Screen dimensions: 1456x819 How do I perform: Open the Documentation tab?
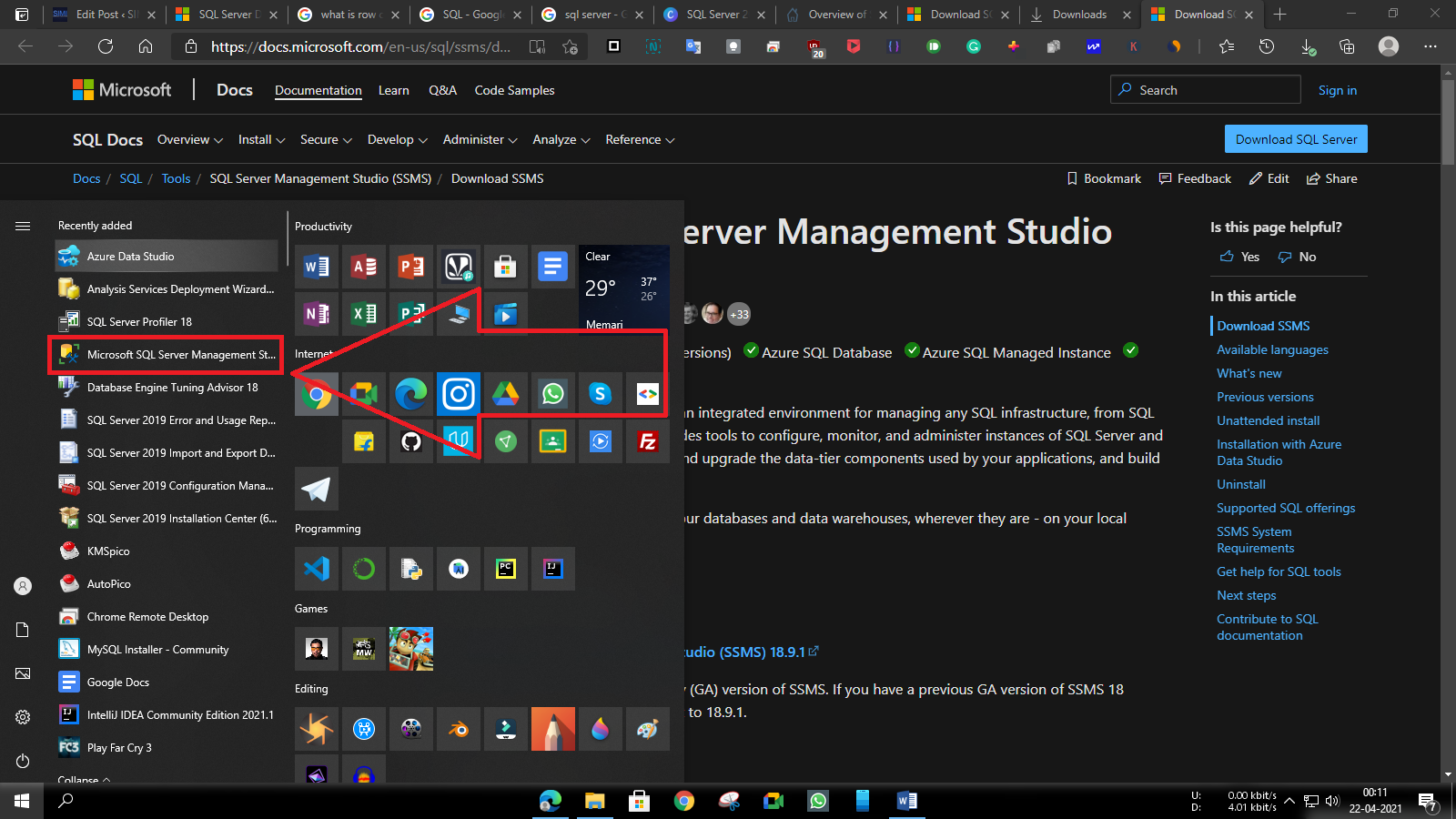tap(318, 90)
